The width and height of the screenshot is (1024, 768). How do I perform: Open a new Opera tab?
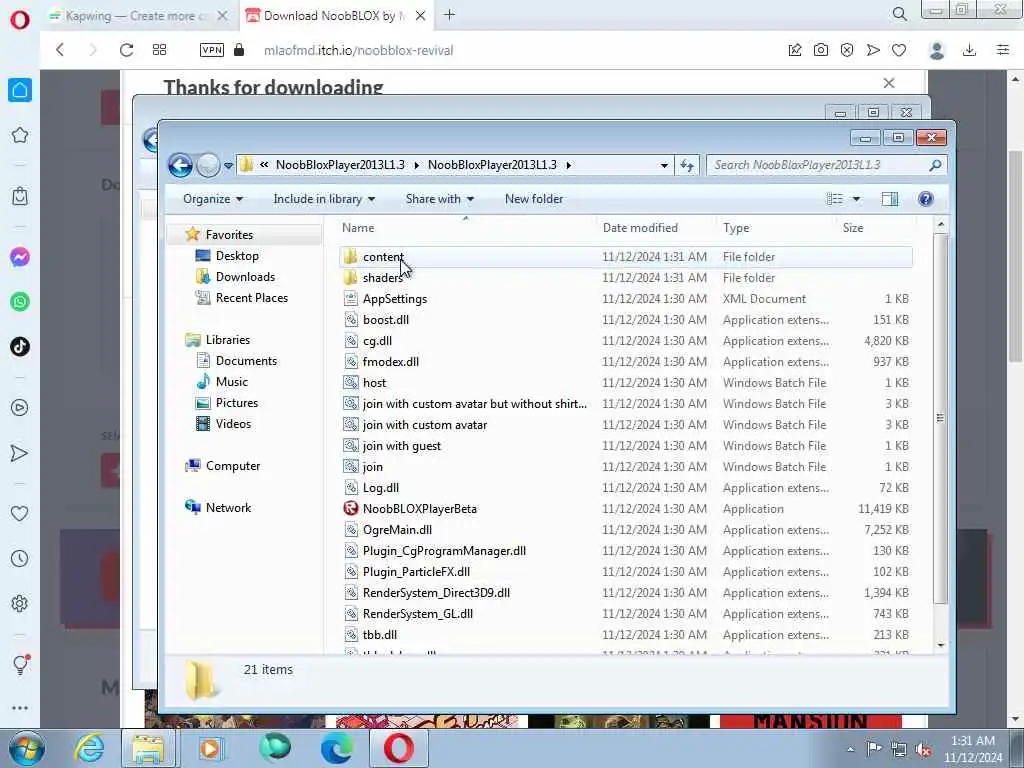tap(449, 14)
